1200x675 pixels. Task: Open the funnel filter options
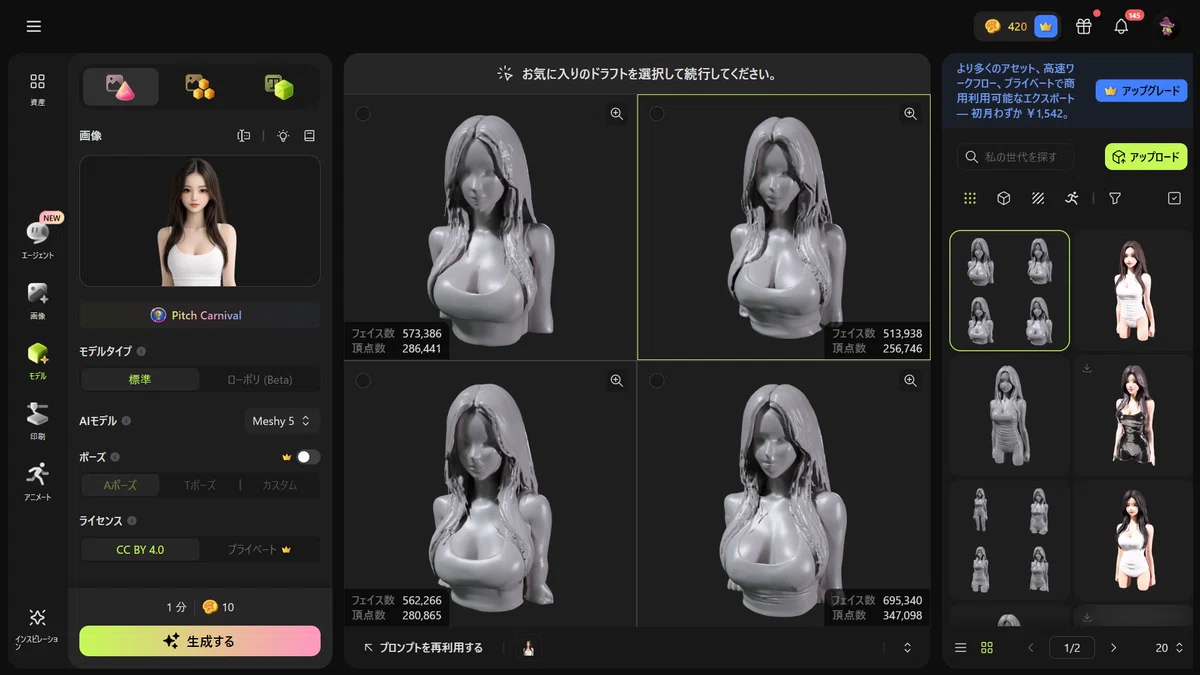1115,198
